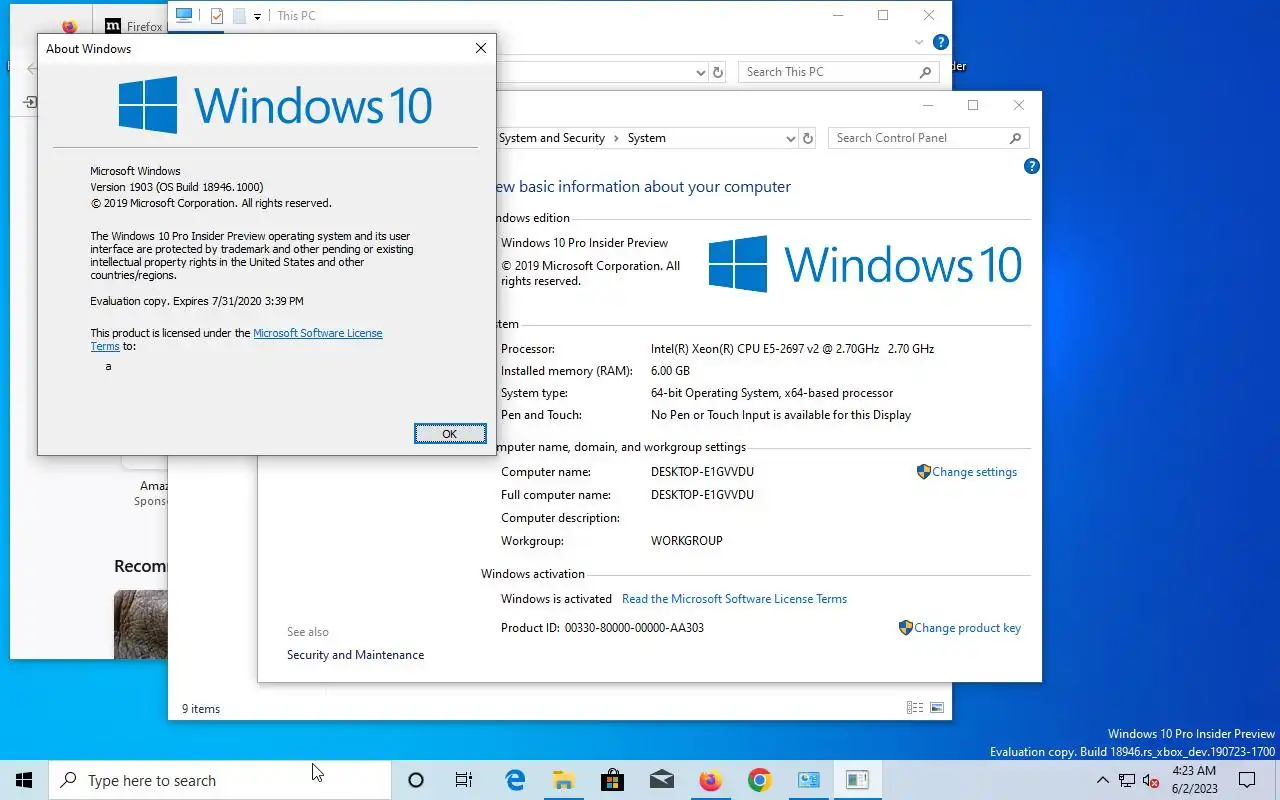Open Read the Microsoft Software License Terms link
Viewport: 1280px width, 800px height.
tap(734, 599)
